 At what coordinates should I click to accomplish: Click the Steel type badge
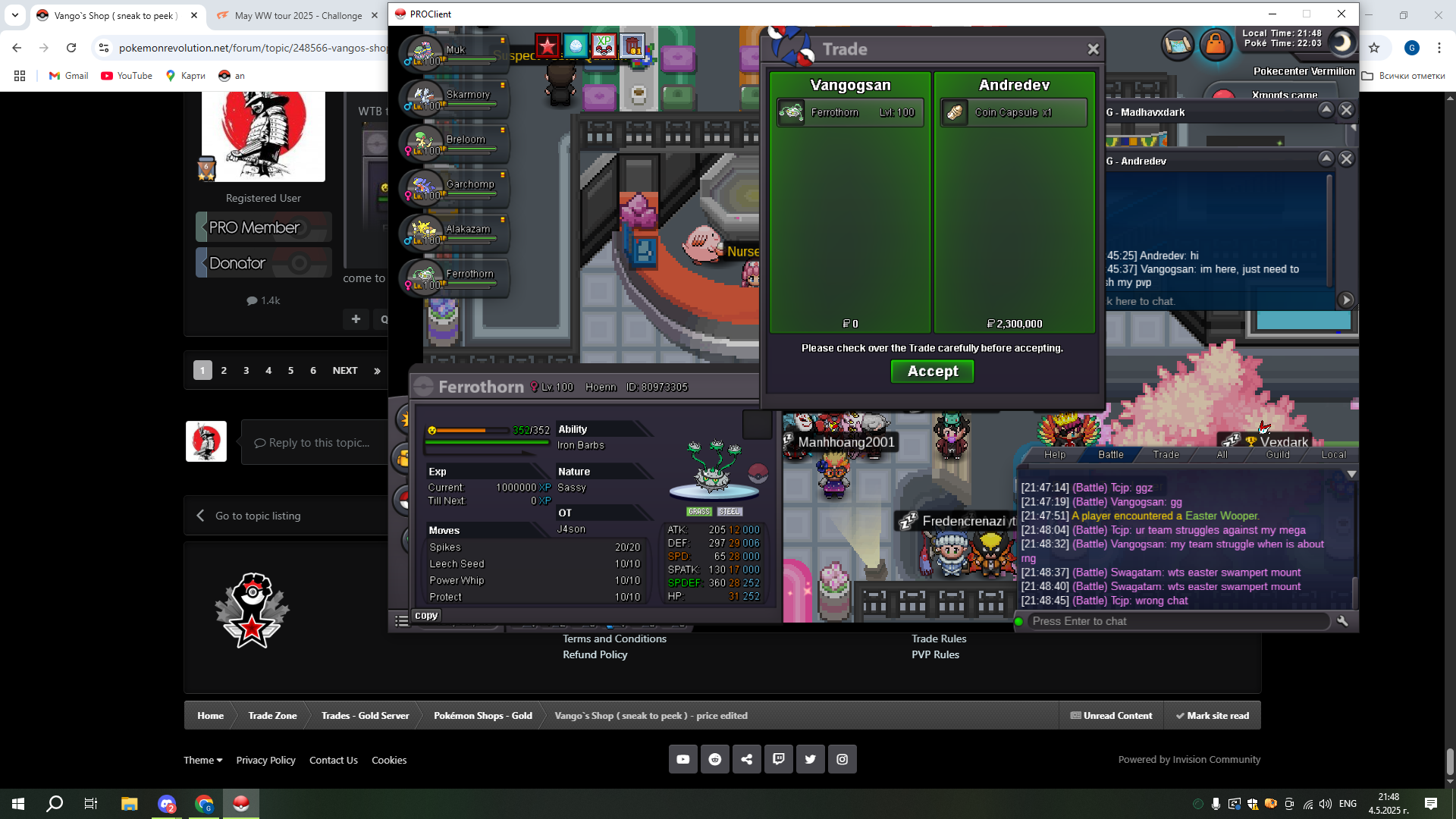730,512
